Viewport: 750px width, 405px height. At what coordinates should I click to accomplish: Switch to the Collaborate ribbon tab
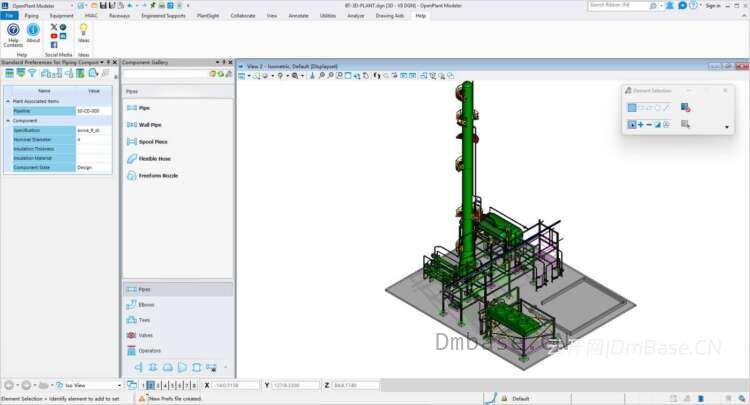pyautogui.click(x=243, y=16)
